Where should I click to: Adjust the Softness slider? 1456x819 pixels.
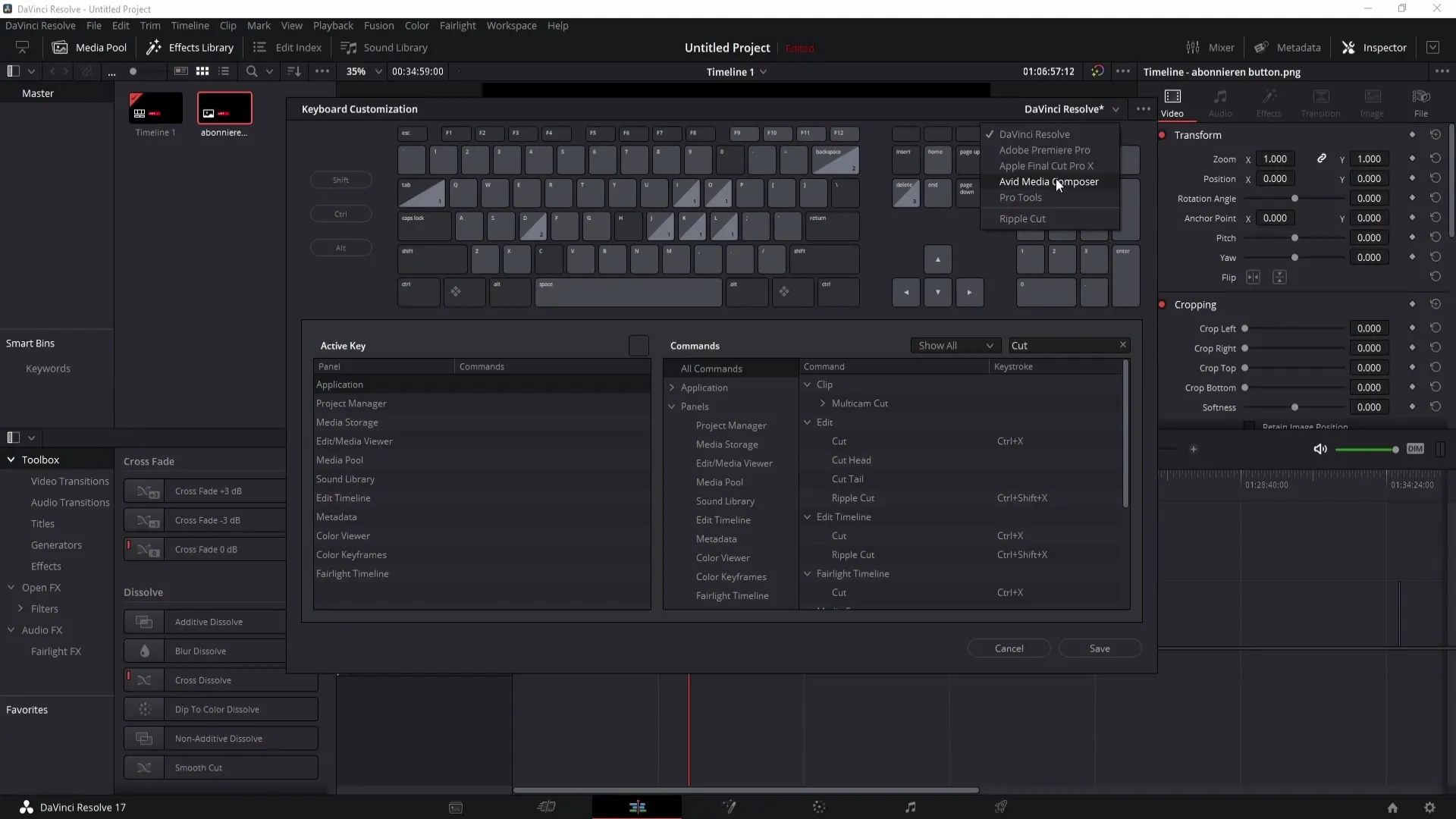1294,407
